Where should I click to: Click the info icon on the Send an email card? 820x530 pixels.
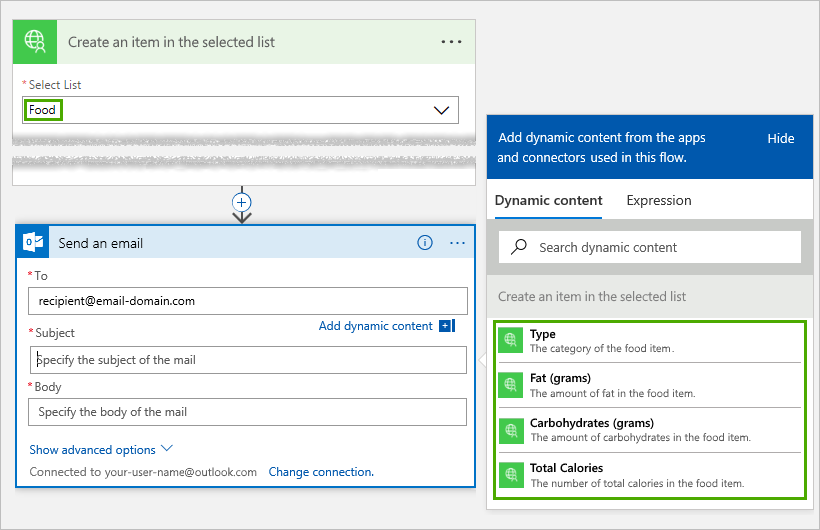(x=425, y=243)
